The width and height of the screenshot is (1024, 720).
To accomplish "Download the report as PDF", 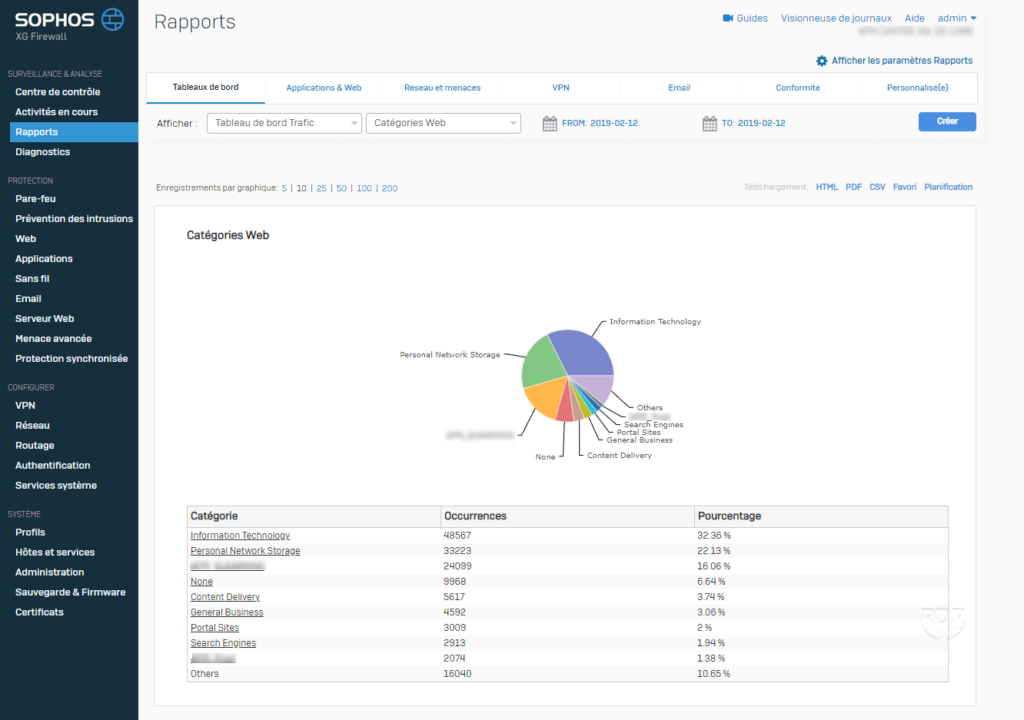I will [853, 187].
